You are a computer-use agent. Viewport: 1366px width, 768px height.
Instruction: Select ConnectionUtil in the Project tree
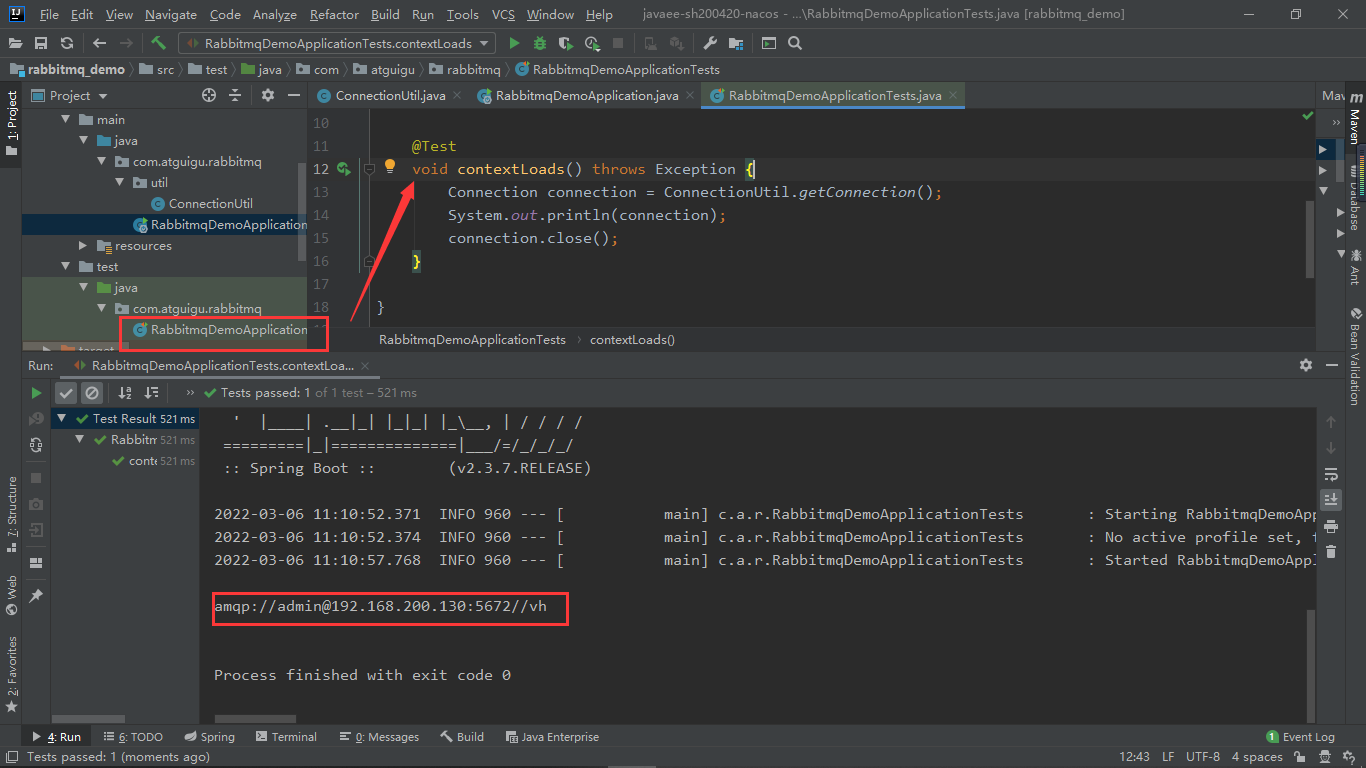[210, 204]
